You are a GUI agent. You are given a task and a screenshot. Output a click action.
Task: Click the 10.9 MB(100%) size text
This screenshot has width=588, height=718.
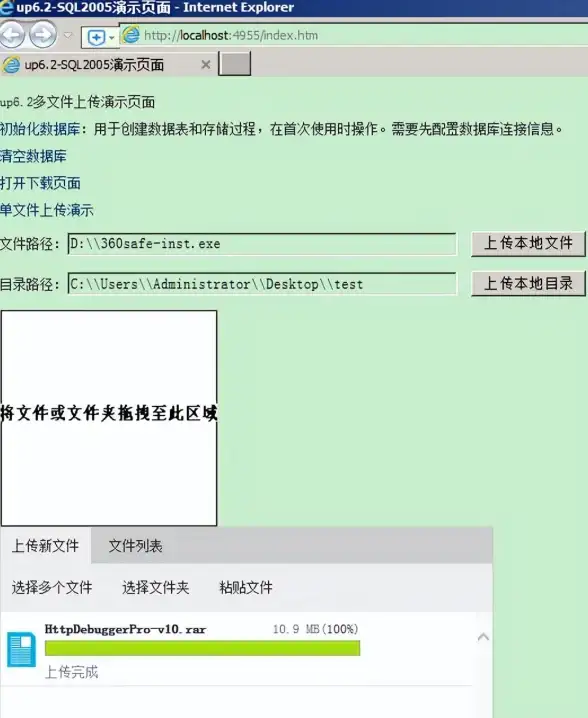point(315,629)
